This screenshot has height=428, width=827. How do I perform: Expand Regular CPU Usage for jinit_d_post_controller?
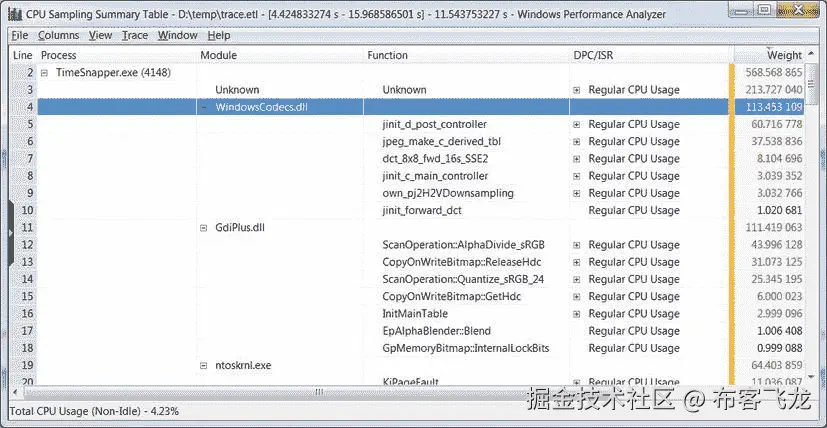577,125
